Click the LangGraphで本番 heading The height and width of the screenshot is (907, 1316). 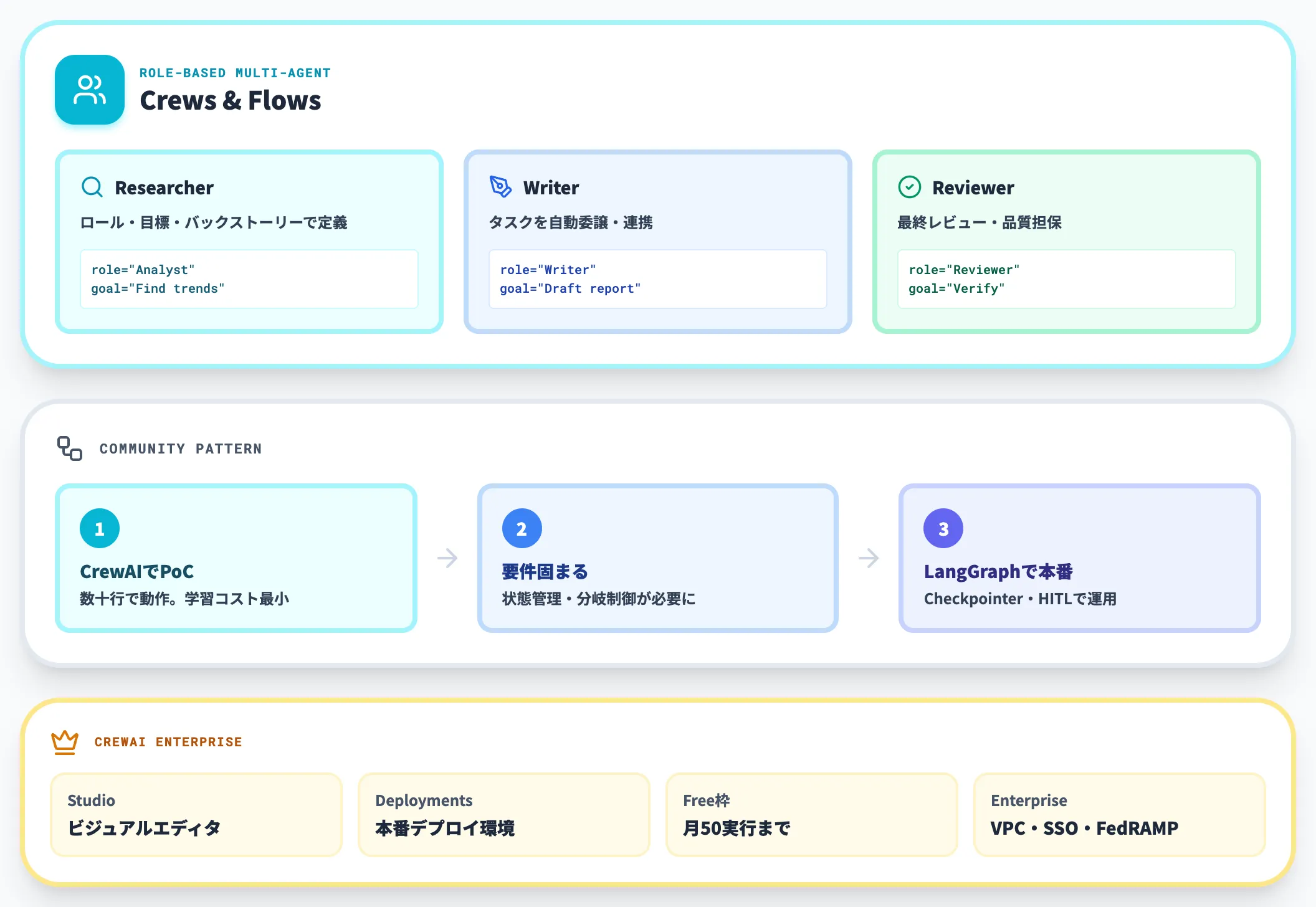point(998,571)
